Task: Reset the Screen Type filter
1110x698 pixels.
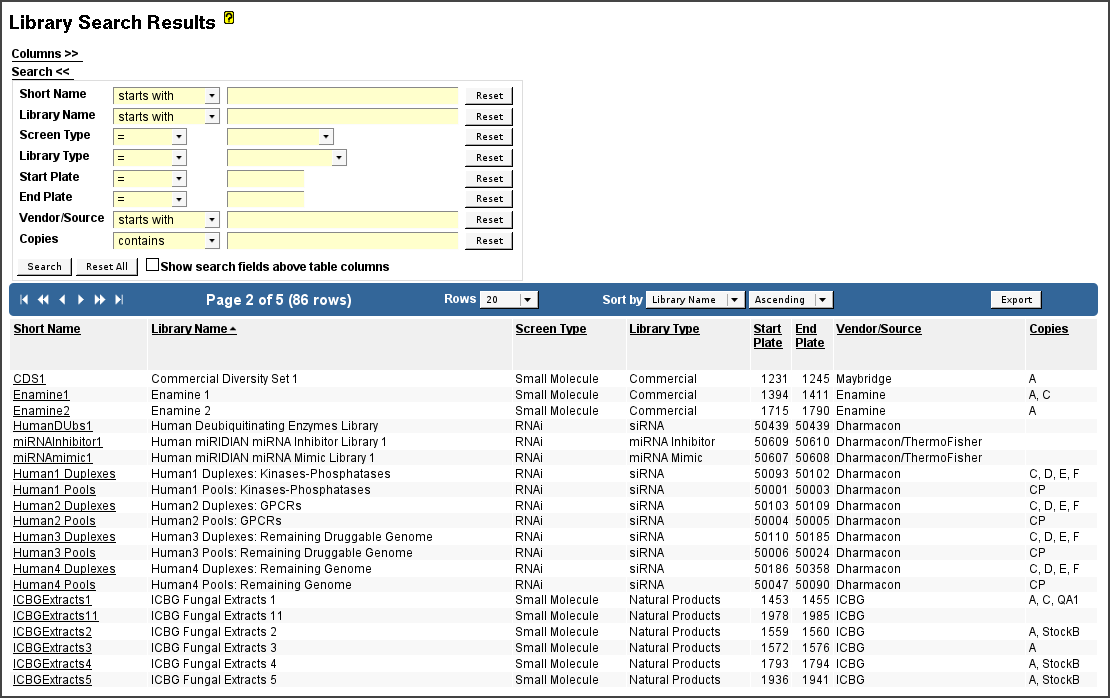Action: (x=489, y=137)
